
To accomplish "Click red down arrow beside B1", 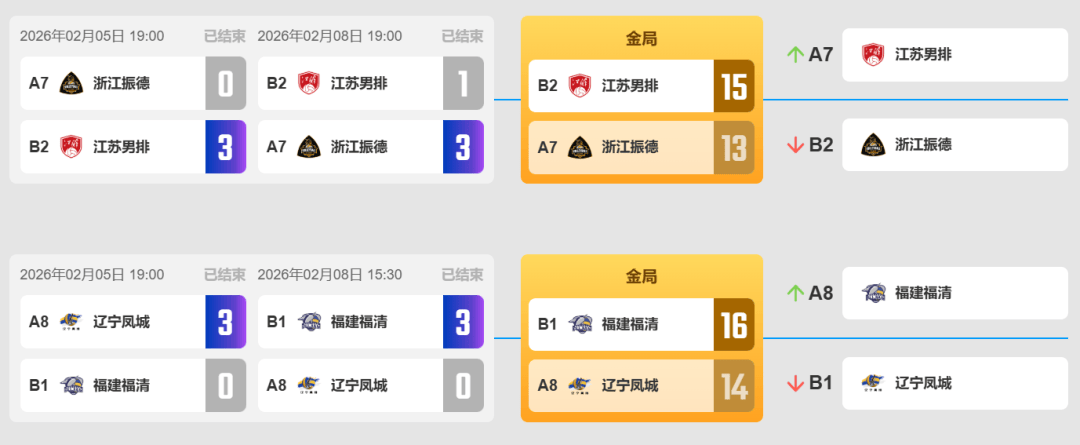I will (796, 383).
